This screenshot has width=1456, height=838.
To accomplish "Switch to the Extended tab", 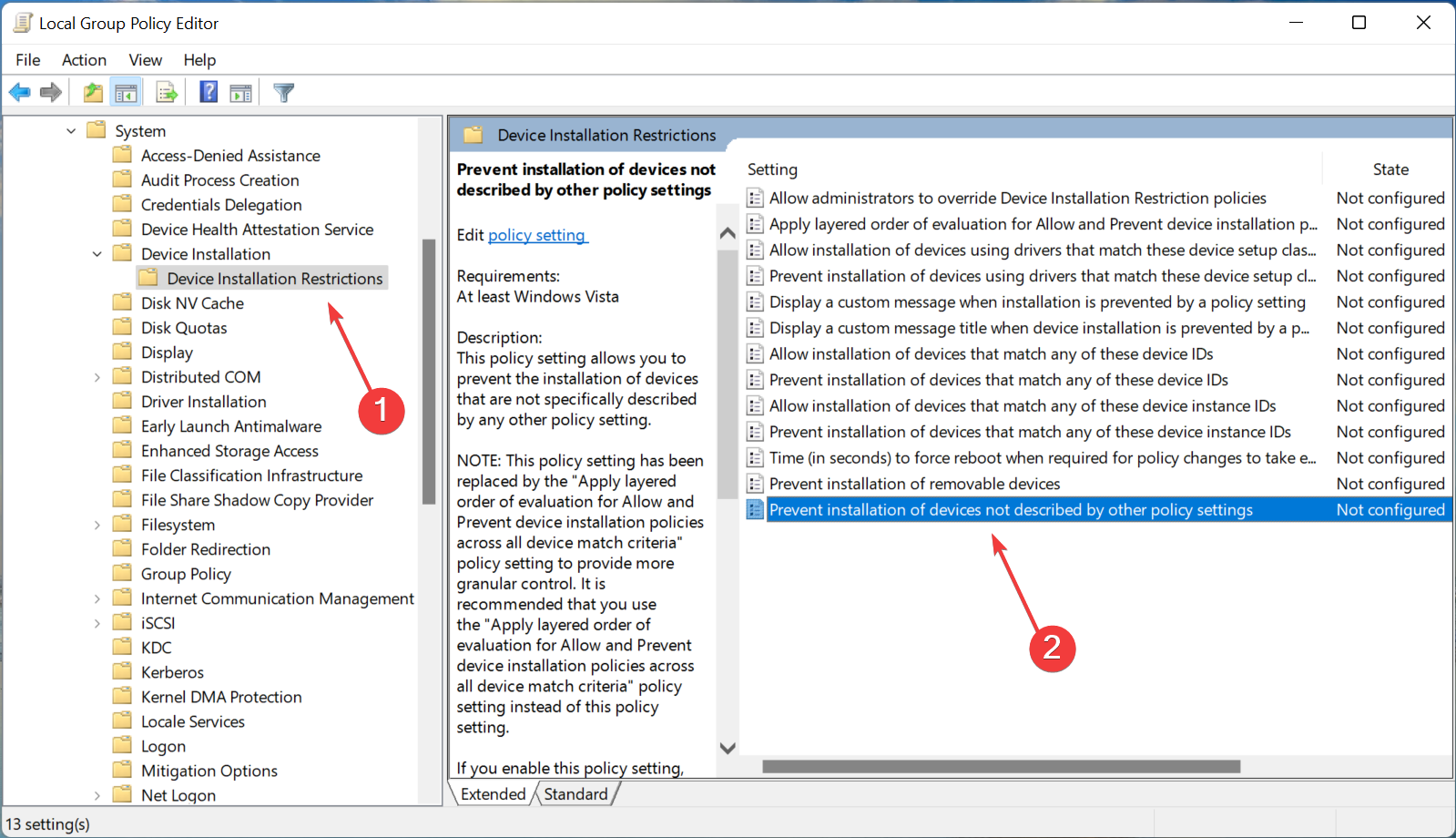I will pyautogui.click(x=493, y=793).
